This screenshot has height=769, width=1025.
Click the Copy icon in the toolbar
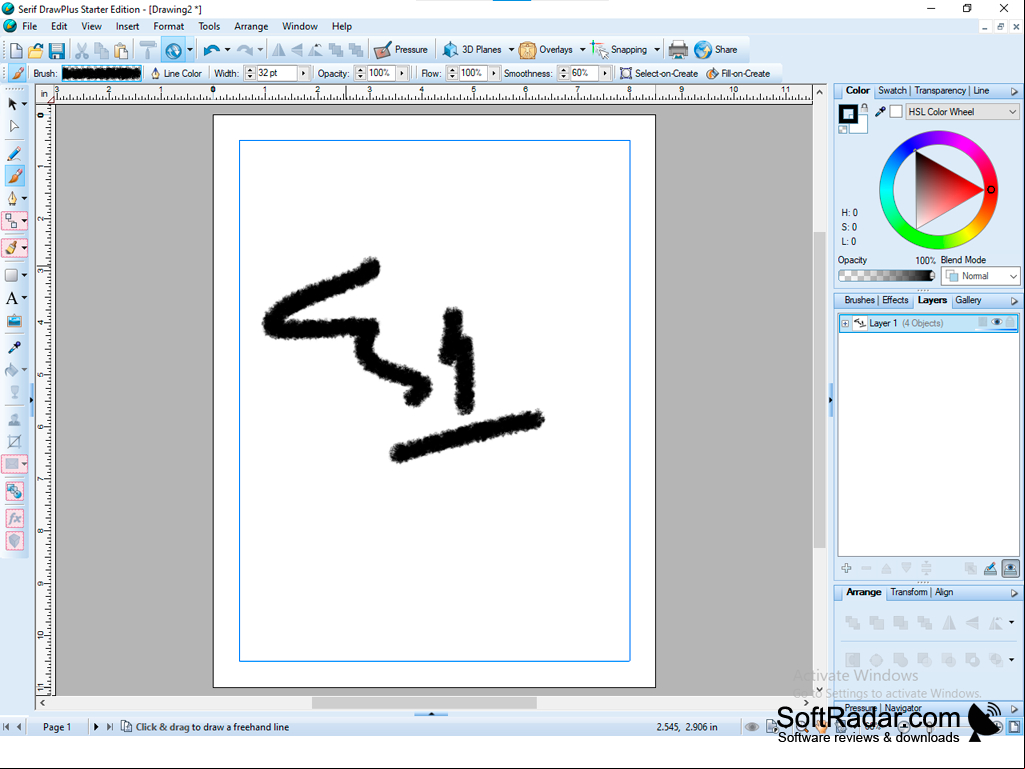(x=101, y=50)
